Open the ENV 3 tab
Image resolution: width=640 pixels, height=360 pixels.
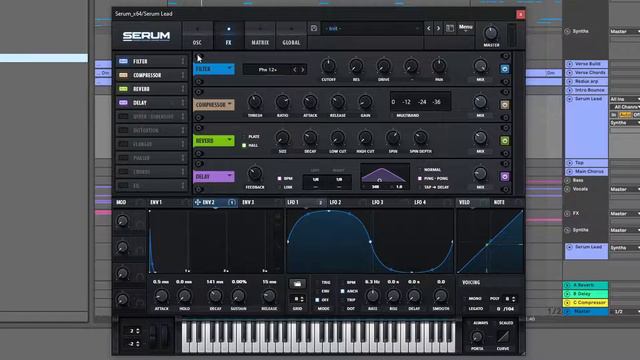point(248,202)
